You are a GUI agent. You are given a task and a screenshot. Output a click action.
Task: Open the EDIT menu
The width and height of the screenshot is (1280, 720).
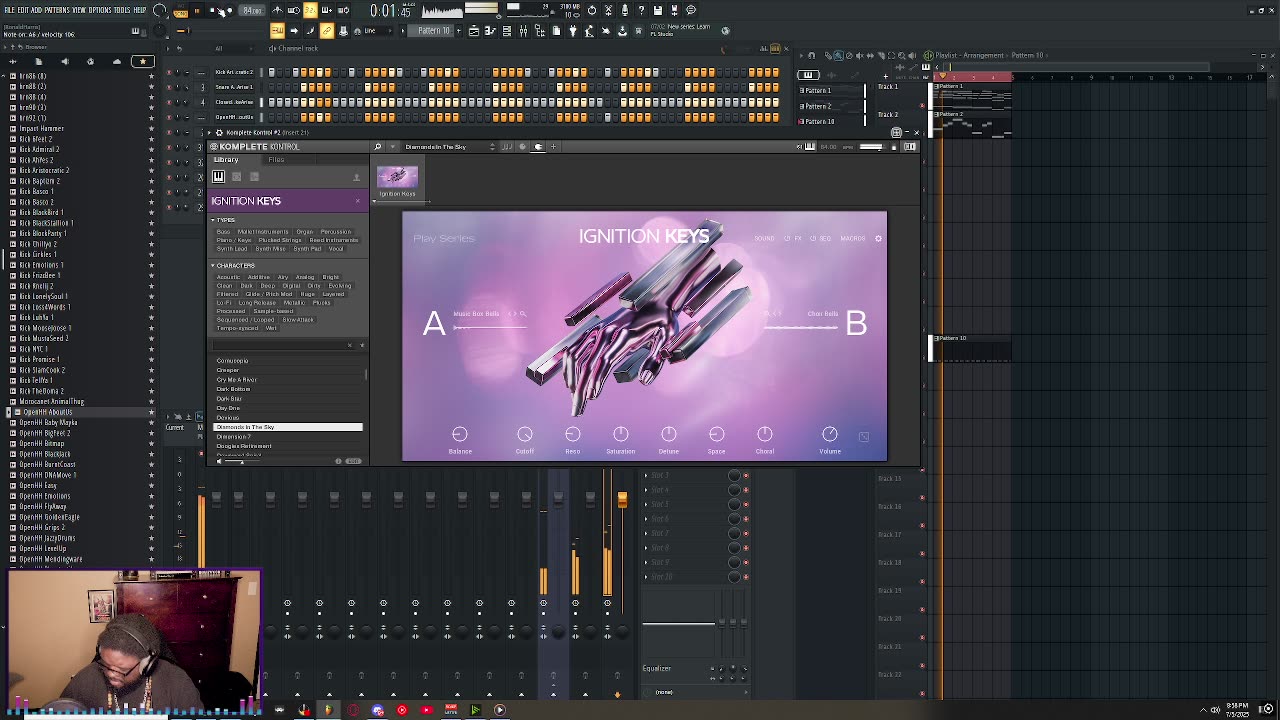tap(23, 10)
